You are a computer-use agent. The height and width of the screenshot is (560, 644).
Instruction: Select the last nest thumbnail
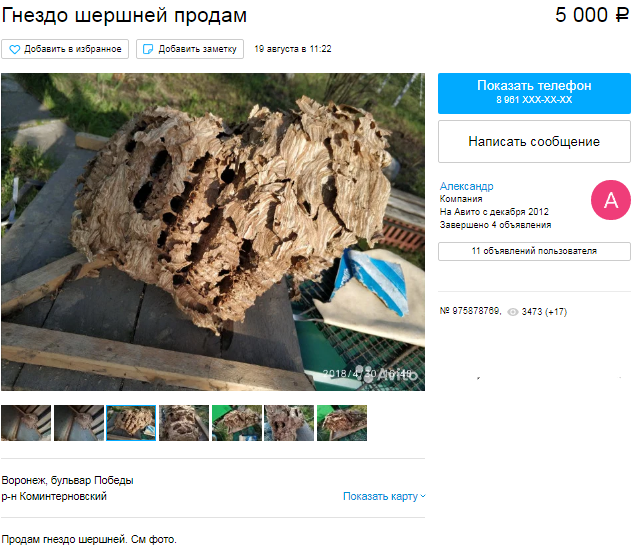tap(342, 423)
